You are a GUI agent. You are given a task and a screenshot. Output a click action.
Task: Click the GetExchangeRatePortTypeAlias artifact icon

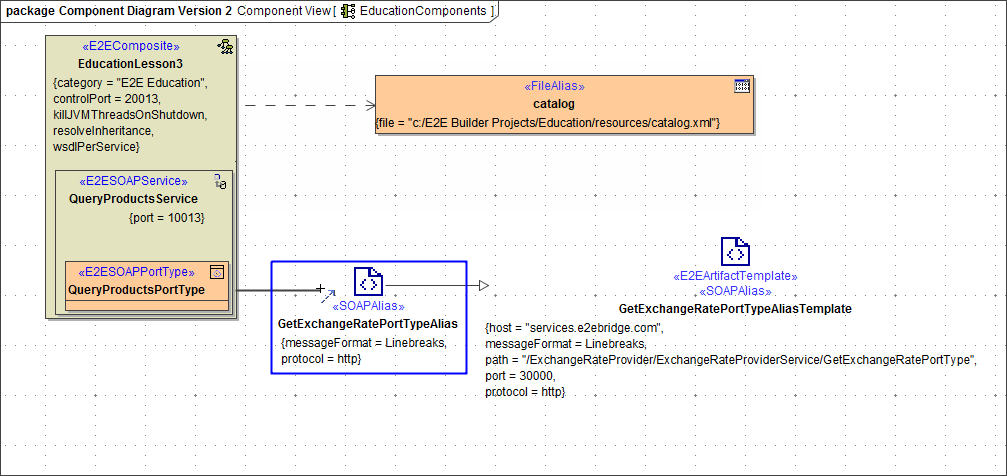pos(368,281)
